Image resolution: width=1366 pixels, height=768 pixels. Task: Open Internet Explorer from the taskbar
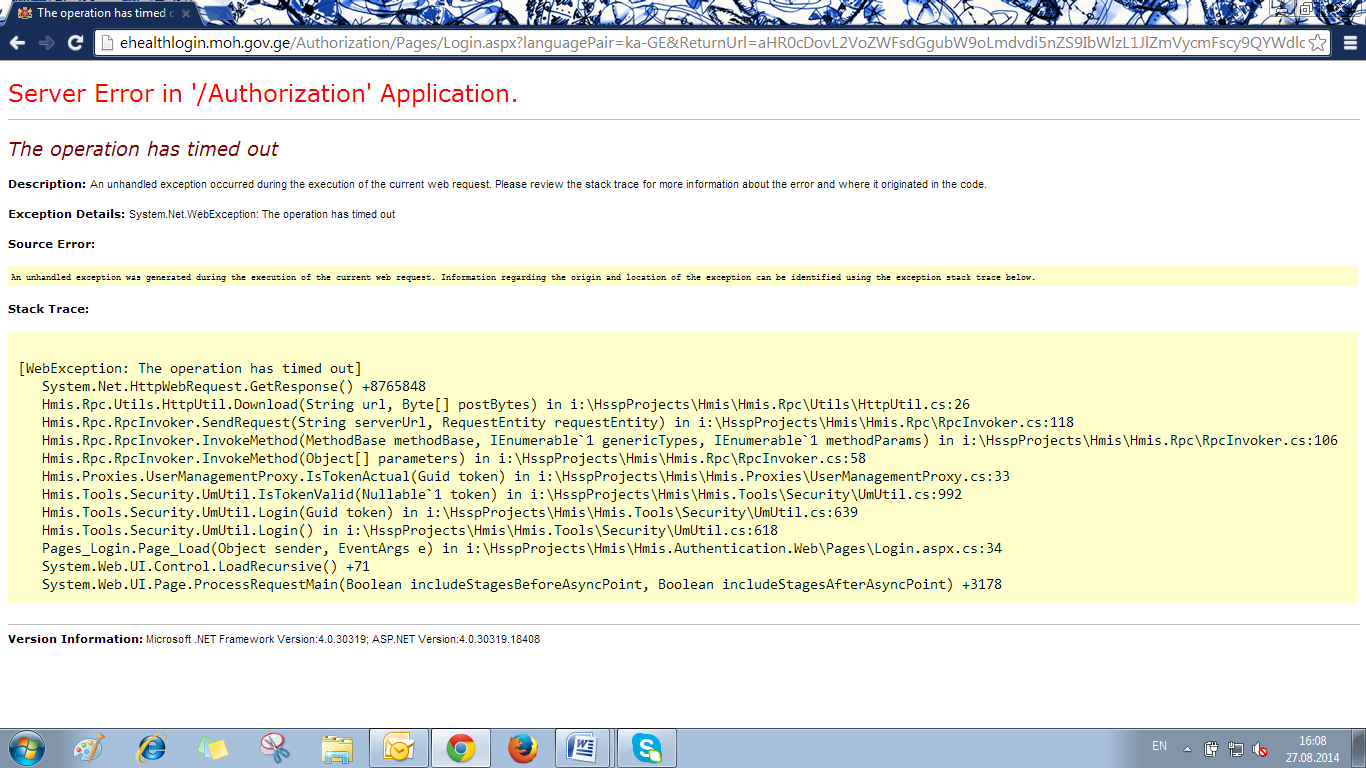click(x=151, y=748)
